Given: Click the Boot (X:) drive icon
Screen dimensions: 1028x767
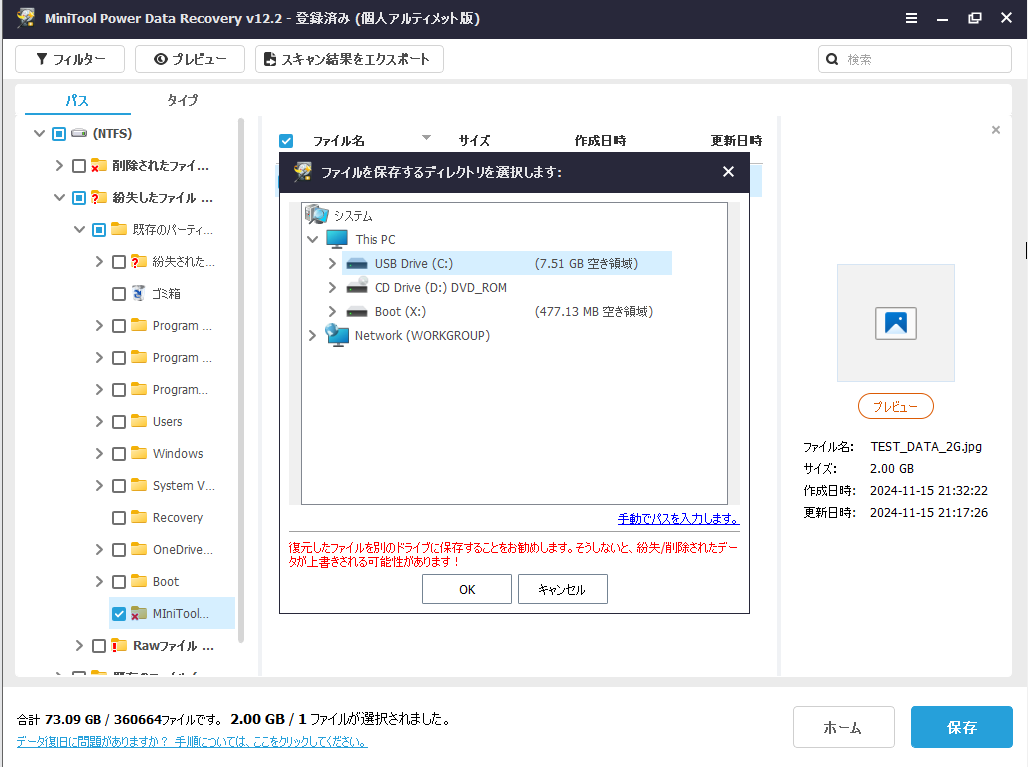Looking at the screenshot, I should pos(357,311).
